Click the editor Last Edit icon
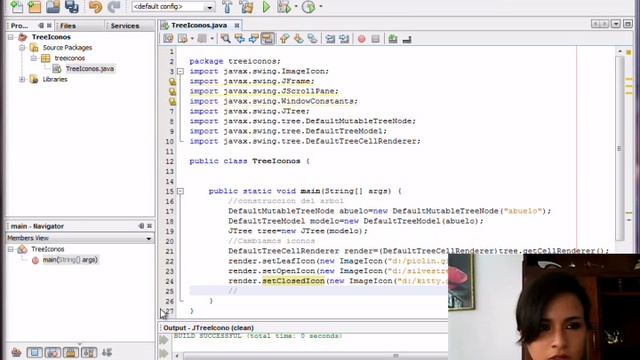The height and width of the screenshot is (360, 640). pyautogui.click(x=168, y=39)
